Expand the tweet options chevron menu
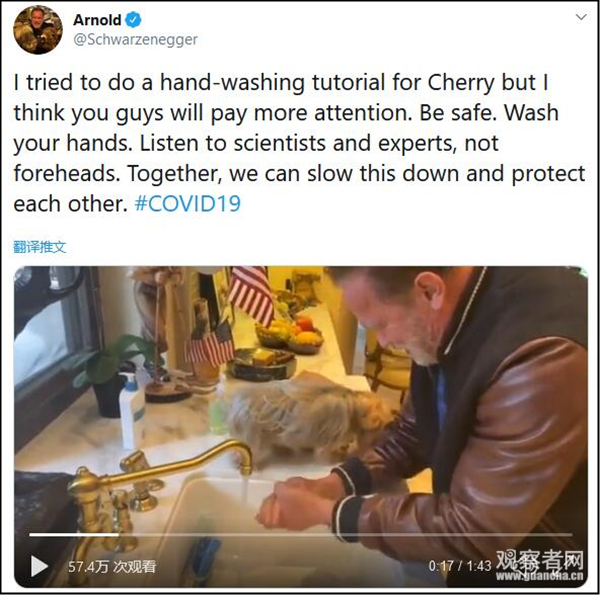Image resolution: width=600 pixels, height=596 pixels. (581, 17)
